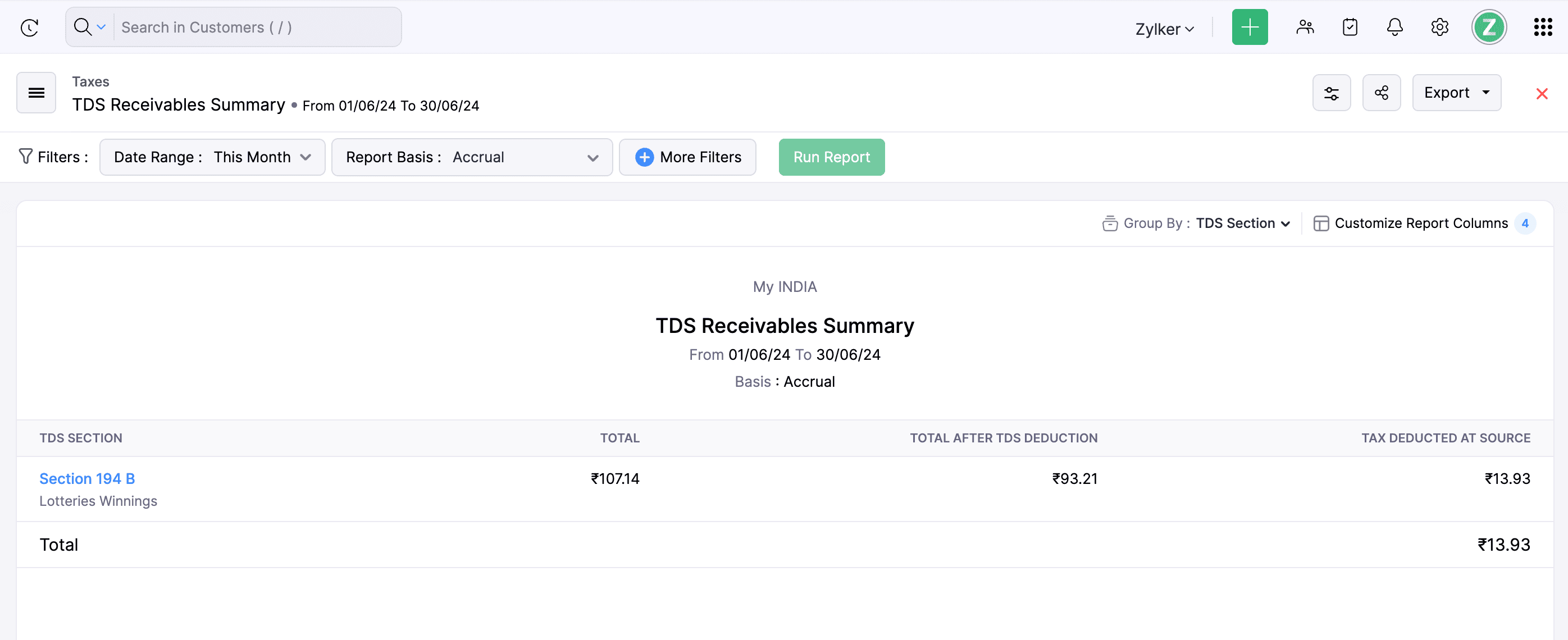This screenshot has width=1568, height=640.
Task: Share the report using the share icon
Action: [x=1381, y=93]
